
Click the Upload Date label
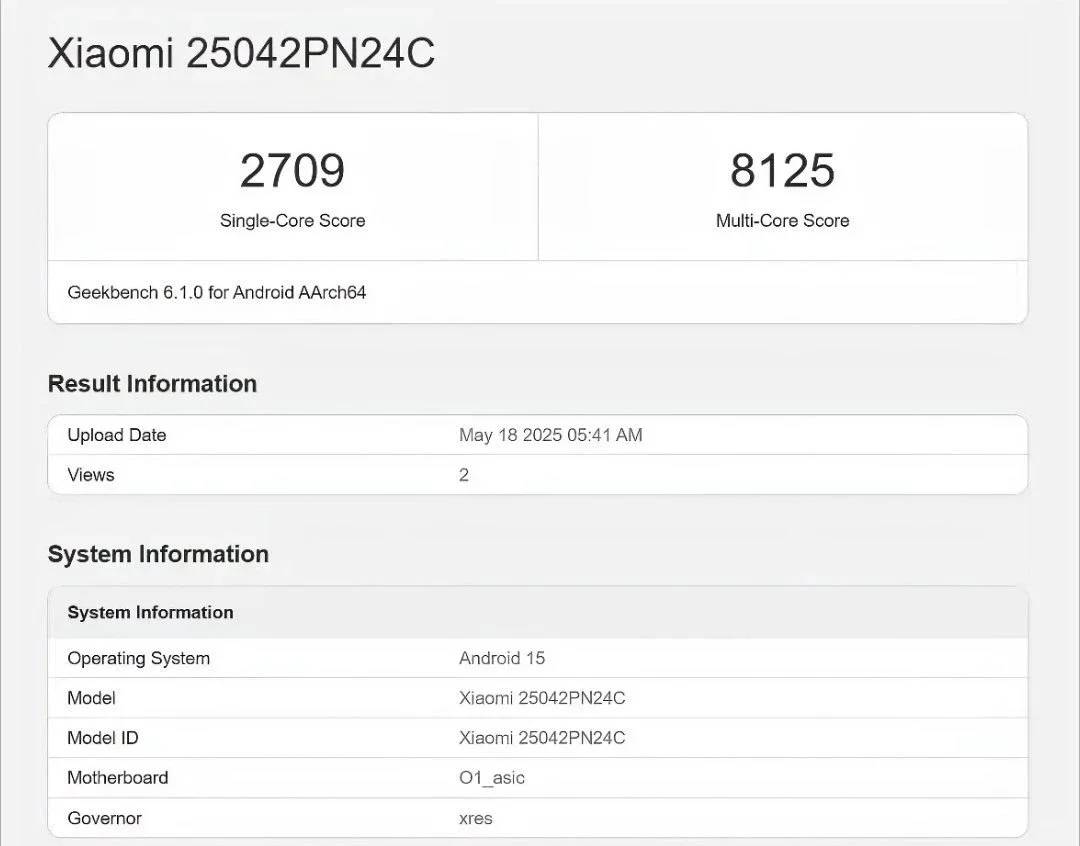point(117,435)
